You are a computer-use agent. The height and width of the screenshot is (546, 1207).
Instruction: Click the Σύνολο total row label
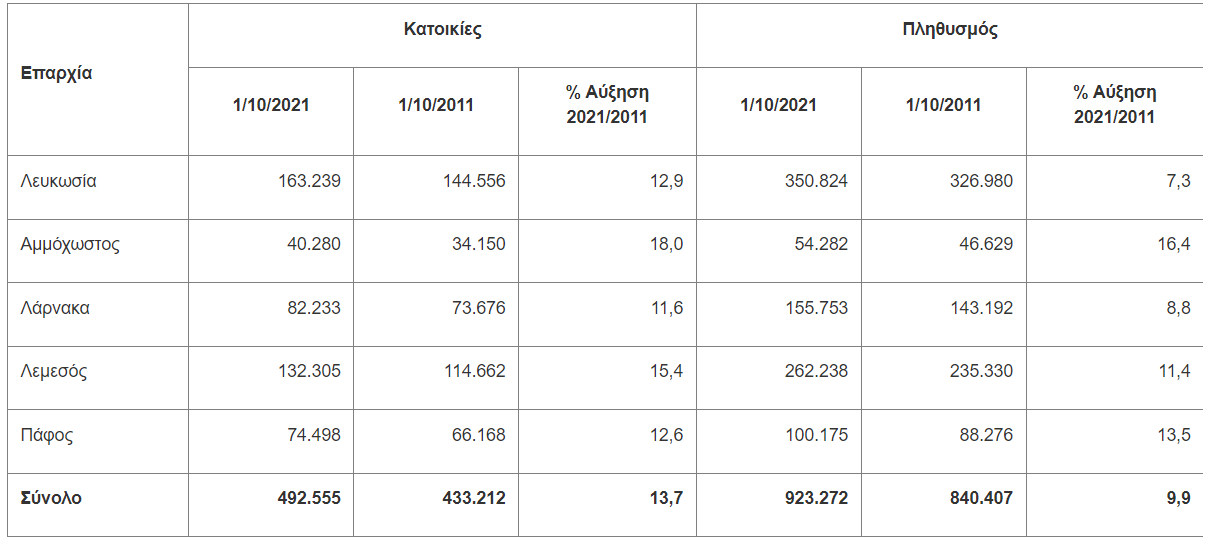tap(51, 498)
